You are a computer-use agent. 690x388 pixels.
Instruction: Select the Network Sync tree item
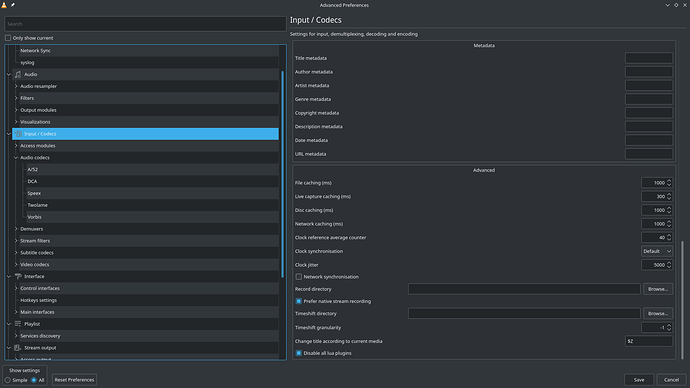35,51
